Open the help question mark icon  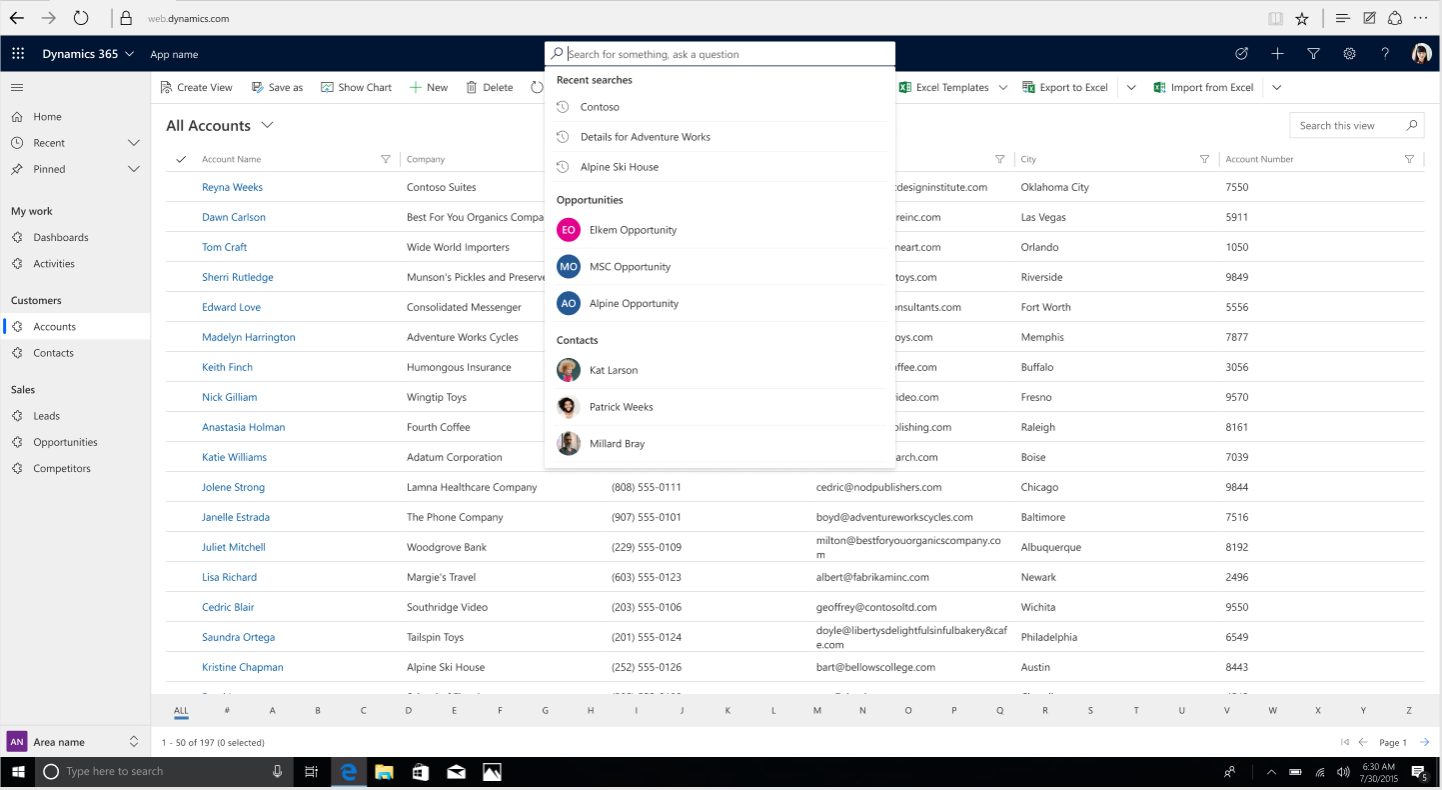point(1385,54)
